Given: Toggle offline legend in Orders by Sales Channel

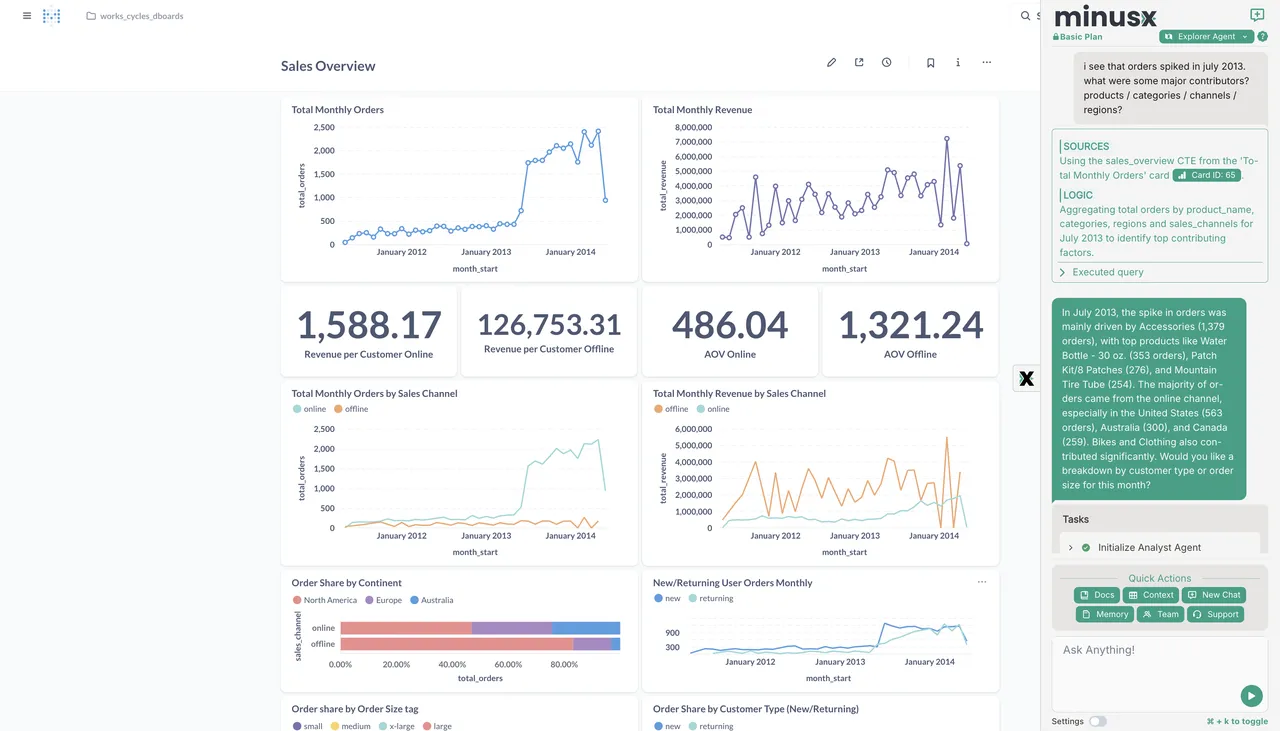Looking at the screenshot, I should point(351,409).
